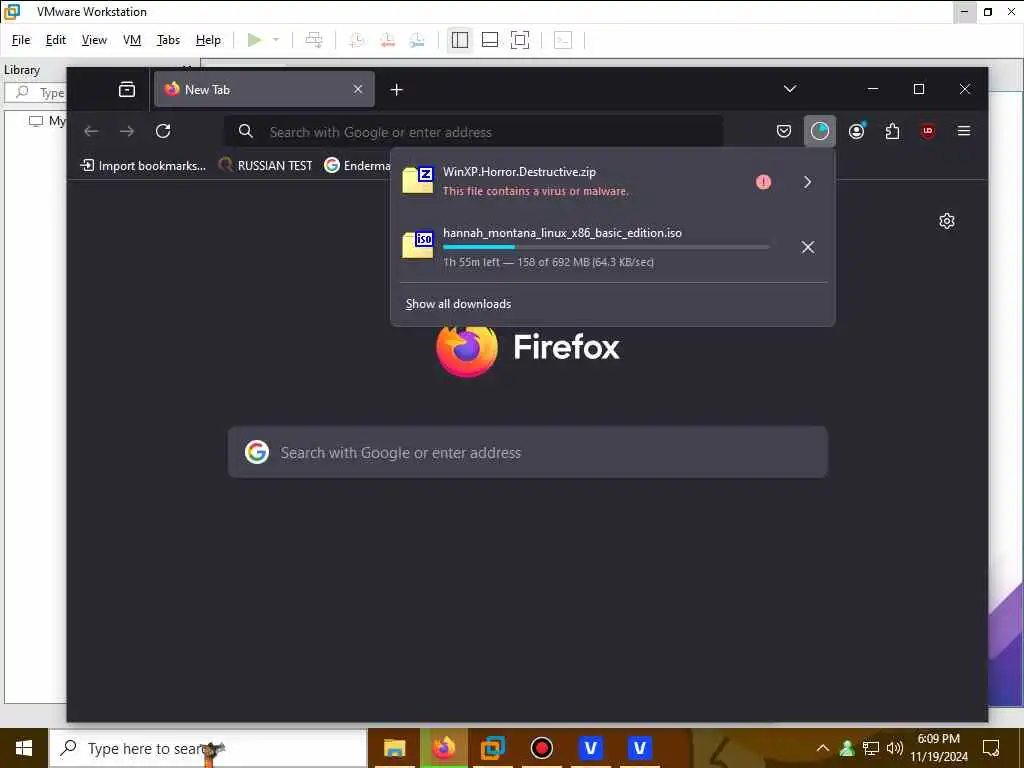Image resolution: width=1024 pixels, height=768 pixels.
Task: Expand the list all tabs chevron in Firefox
Action: (790, 89)
